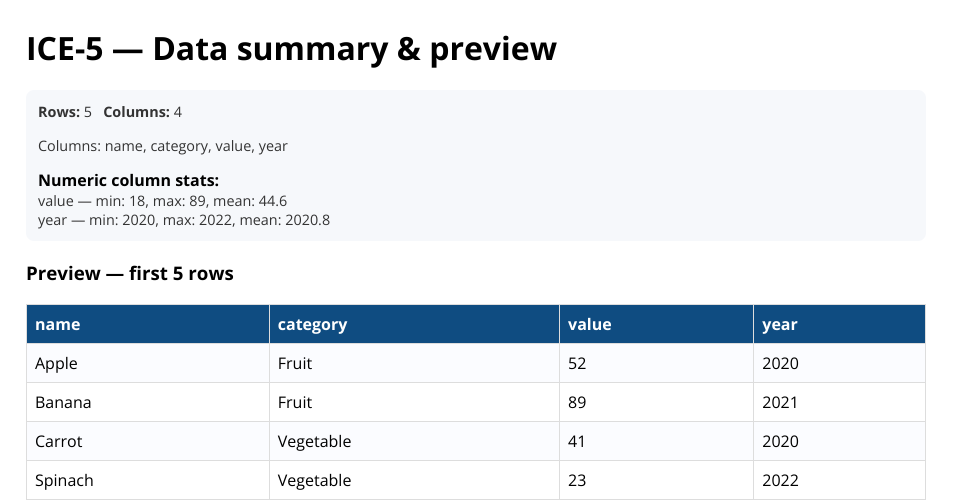
Task: Click the 'year' column header
Action: (x=779, y=324)
